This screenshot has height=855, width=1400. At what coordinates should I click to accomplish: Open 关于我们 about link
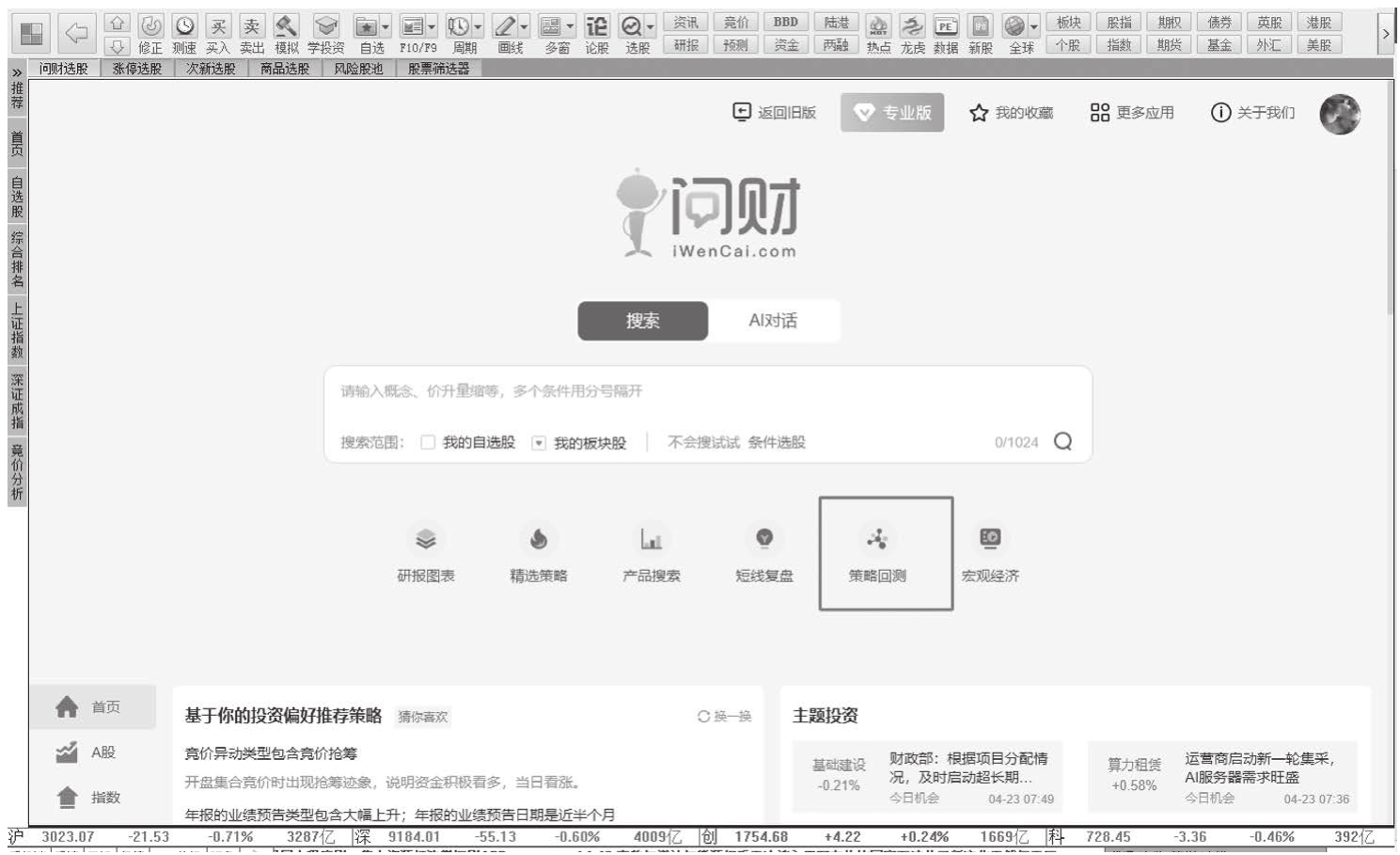(1253, 113)
